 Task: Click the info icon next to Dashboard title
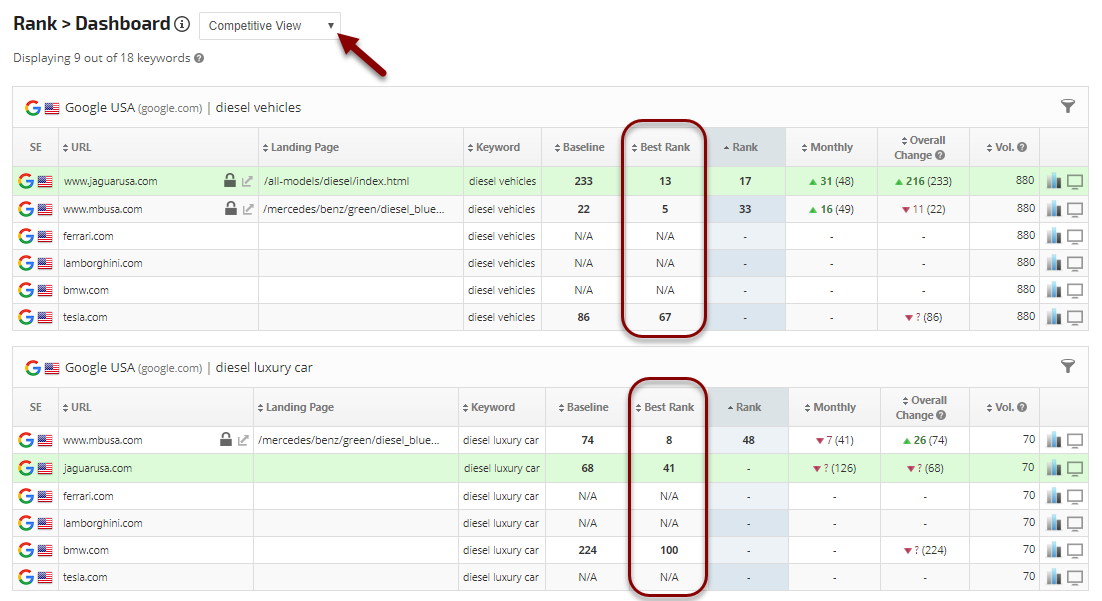tap(181, 25)
